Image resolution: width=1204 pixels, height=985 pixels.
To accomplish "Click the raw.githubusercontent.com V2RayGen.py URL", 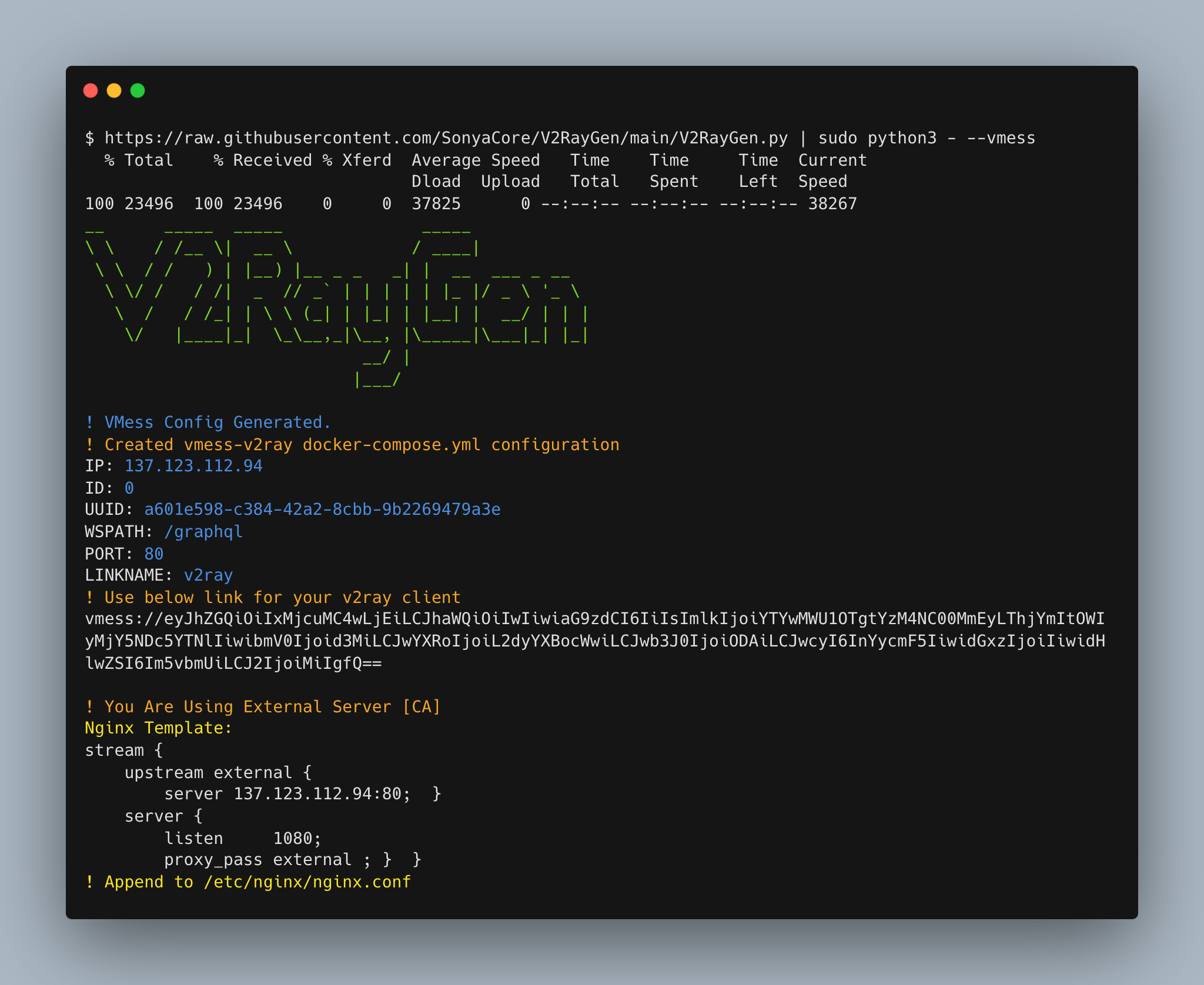I will pyautogui.click(x=446, y=138).
